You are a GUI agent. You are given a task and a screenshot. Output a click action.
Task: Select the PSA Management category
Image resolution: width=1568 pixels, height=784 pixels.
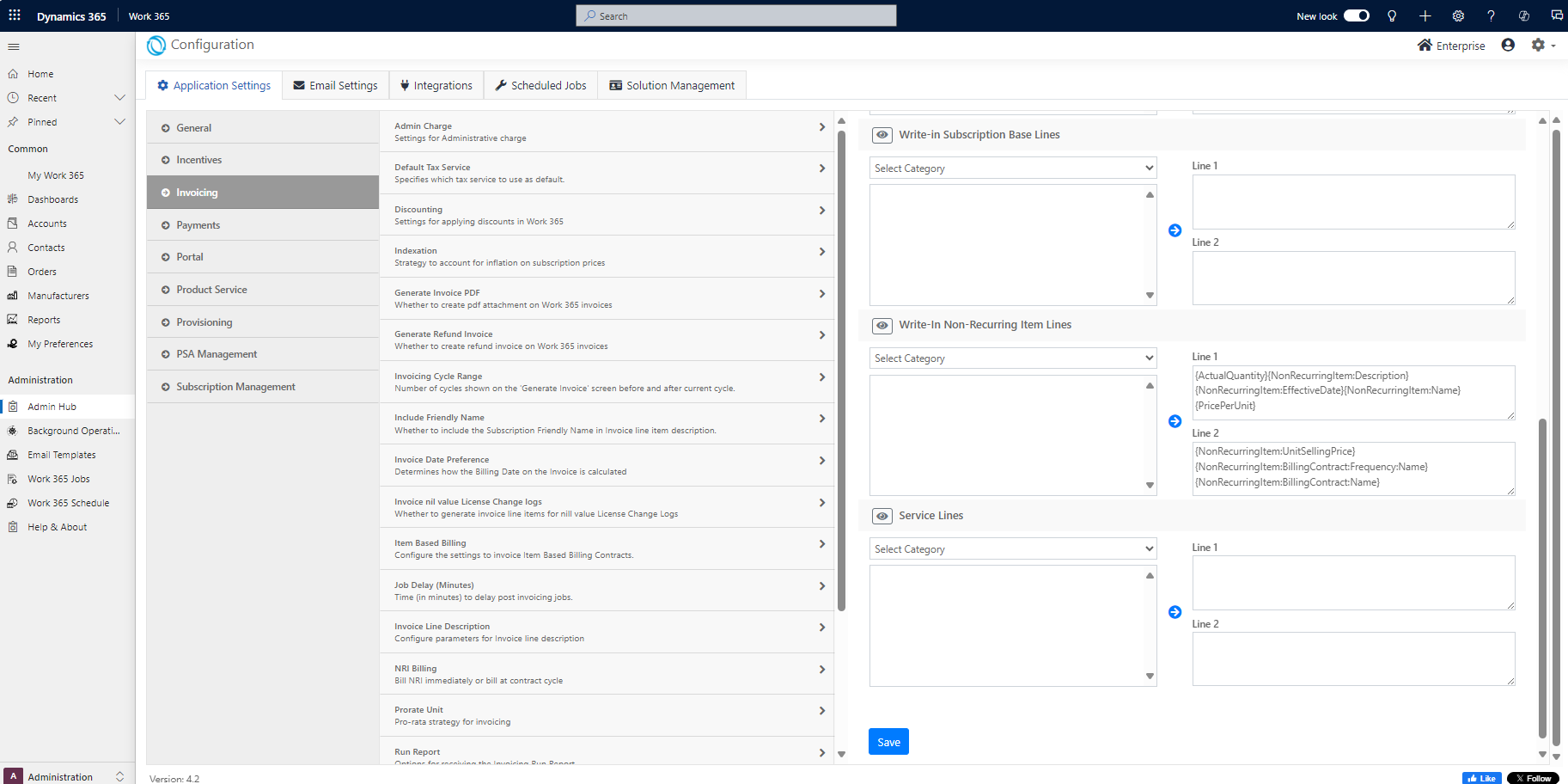coord(263,354)
